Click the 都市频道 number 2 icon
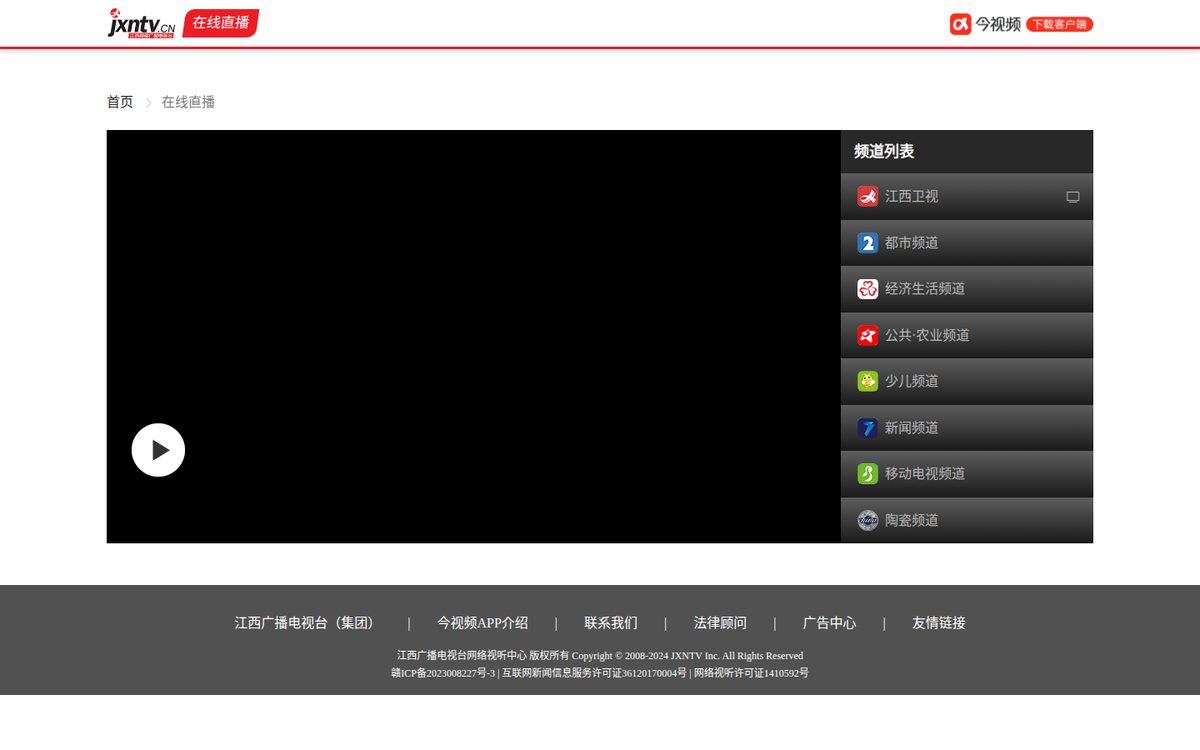Screen dimensions: 1200x750 [x=867, y=243]
